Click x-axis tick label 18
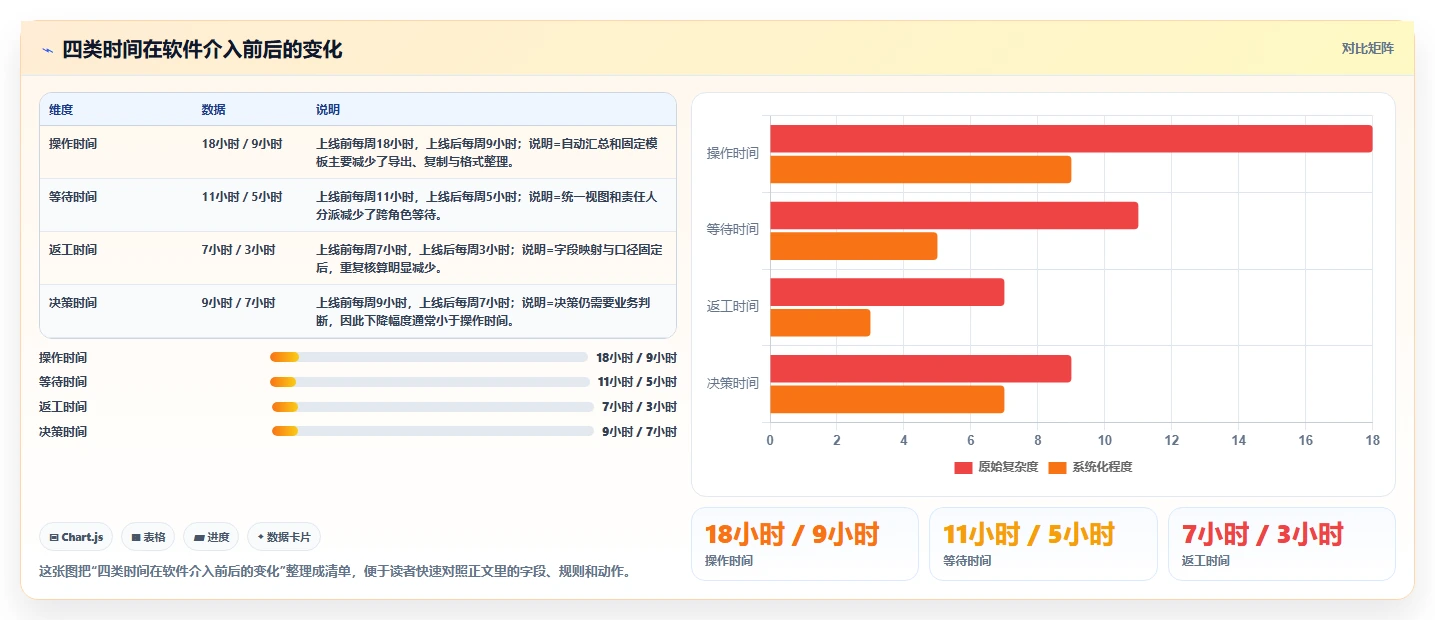 pyautogui.click(x=1372, y=440)
